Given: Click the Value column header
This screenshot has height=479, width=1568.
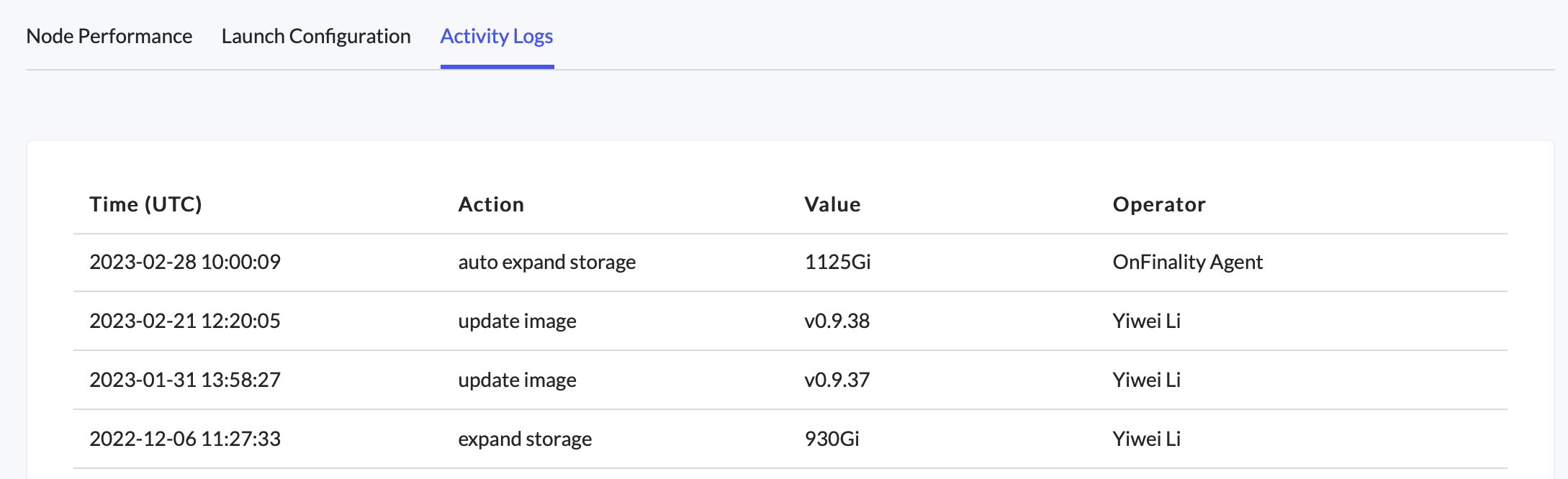Looking at the screenshot, I should tap(832, 204).
